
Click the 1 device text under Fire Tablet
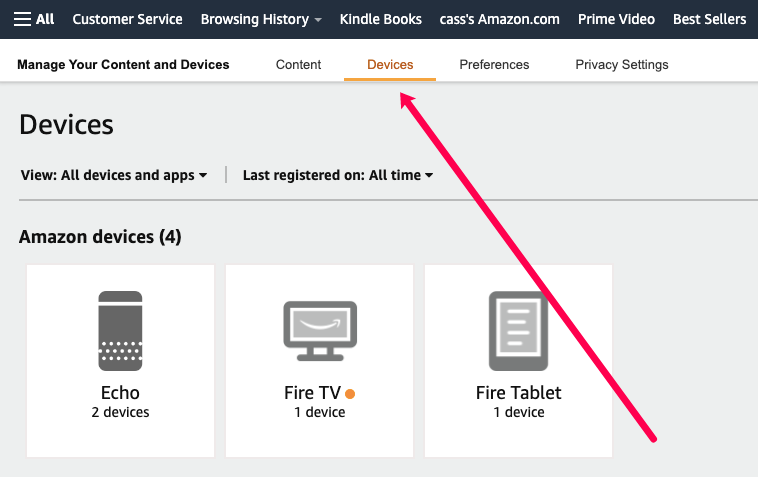point(519,412)
